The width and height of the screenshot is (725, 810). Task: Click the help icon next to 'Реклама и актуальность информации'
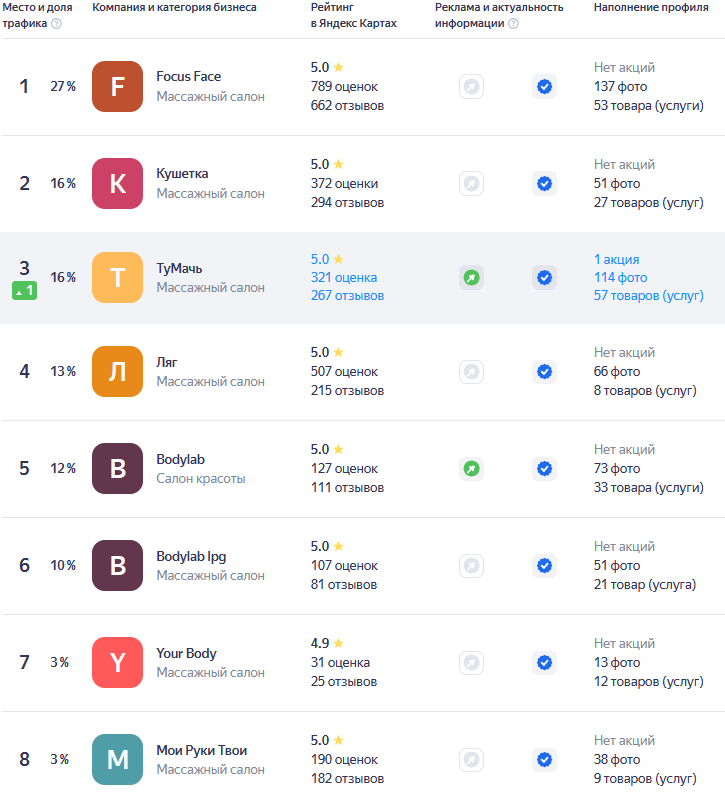point(513,23)
